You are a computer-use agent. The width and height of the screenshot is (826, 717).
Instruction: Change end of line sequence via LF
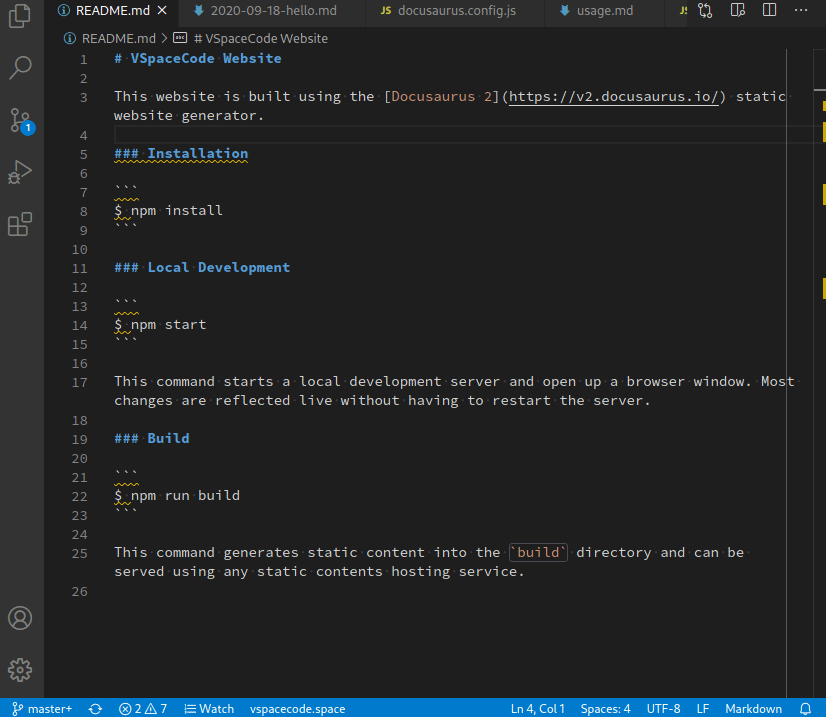(x=703, y=709)
